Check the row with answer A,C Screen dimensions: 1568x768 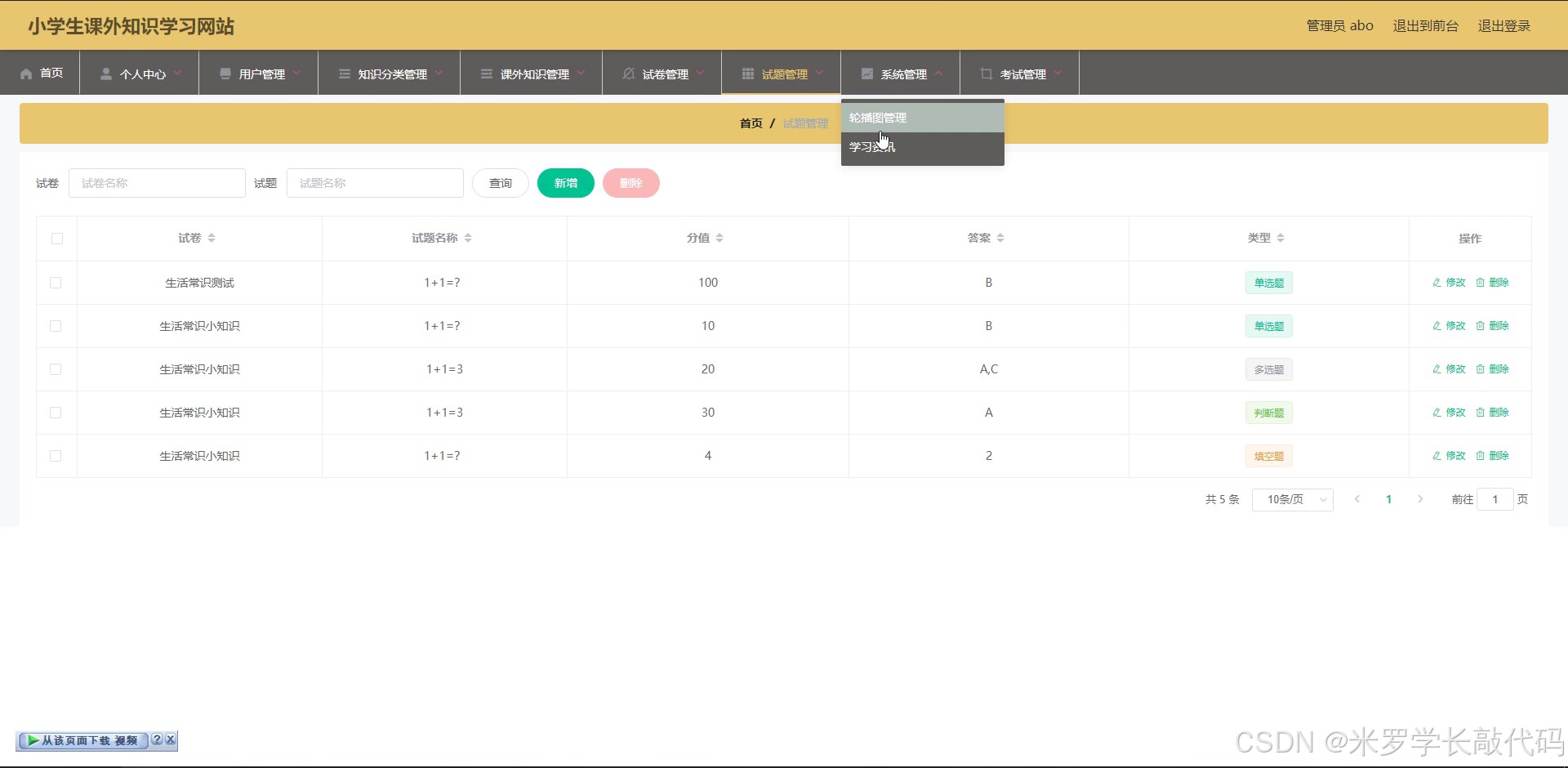(56, 369)
